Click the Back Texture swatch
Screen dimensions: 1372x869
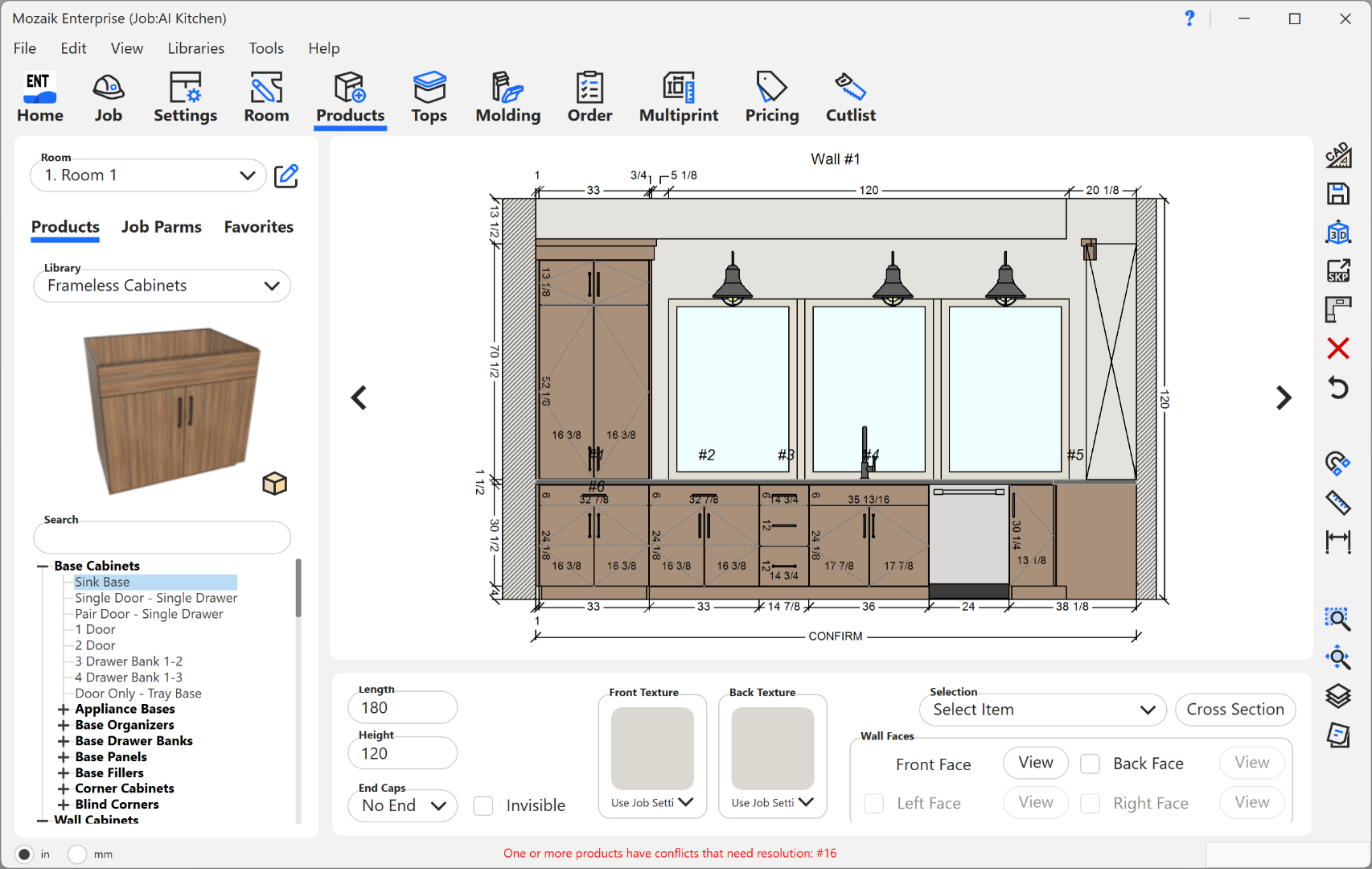pos(773,748)
